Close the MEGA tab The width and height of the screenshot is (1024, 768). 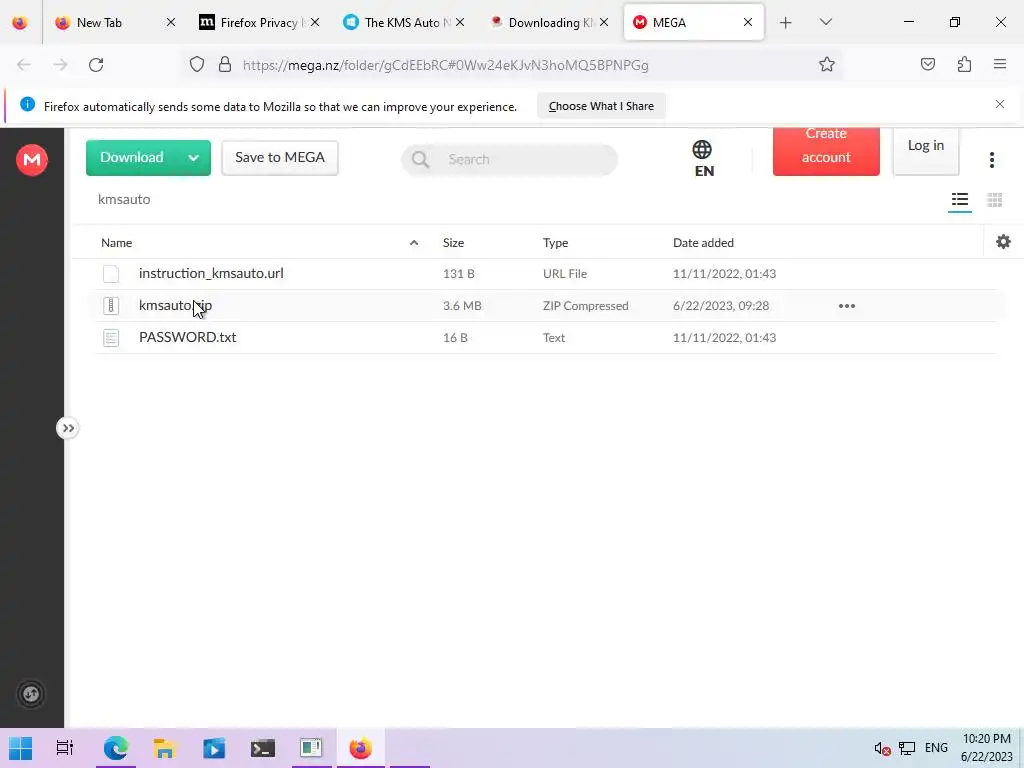coord(748,22)
